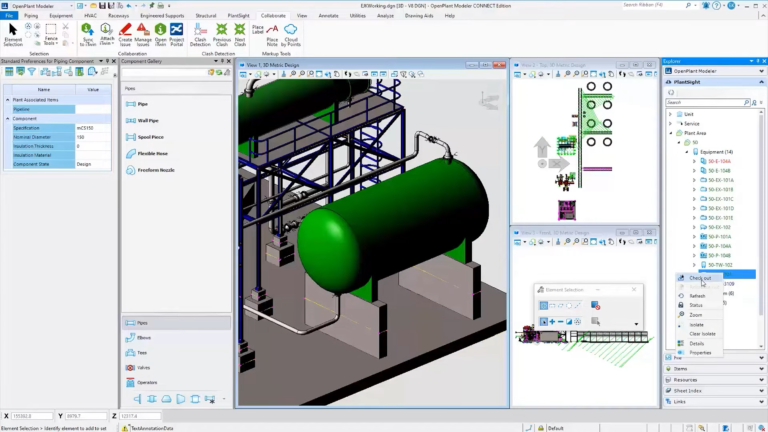
Task: Select Cloud by Points tool
Action: pos(291,35)
